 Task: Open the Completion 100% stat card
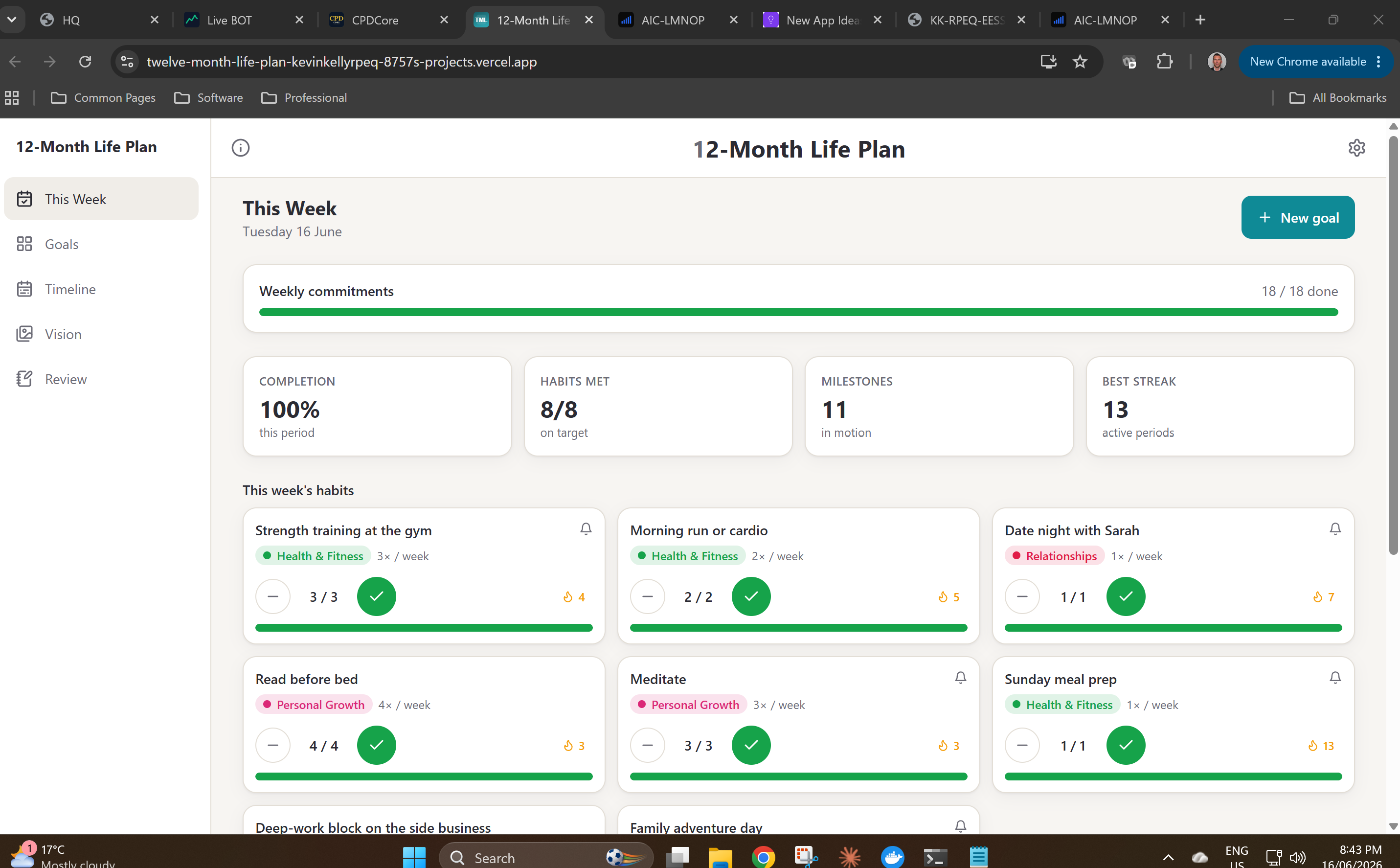(377, 407)
